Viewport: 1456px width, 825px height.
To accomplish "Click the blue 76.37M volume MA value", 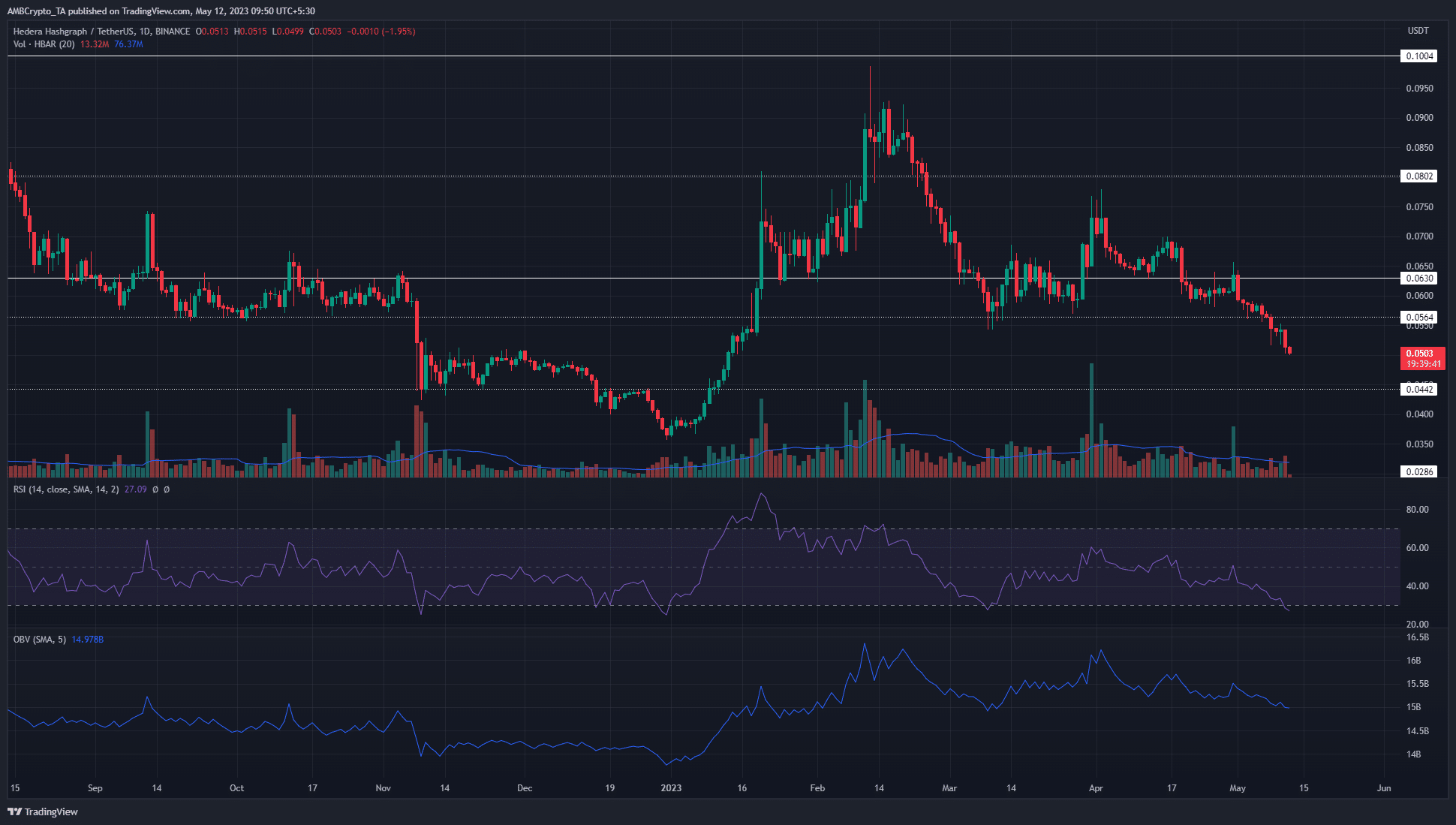I will (128, 44).
